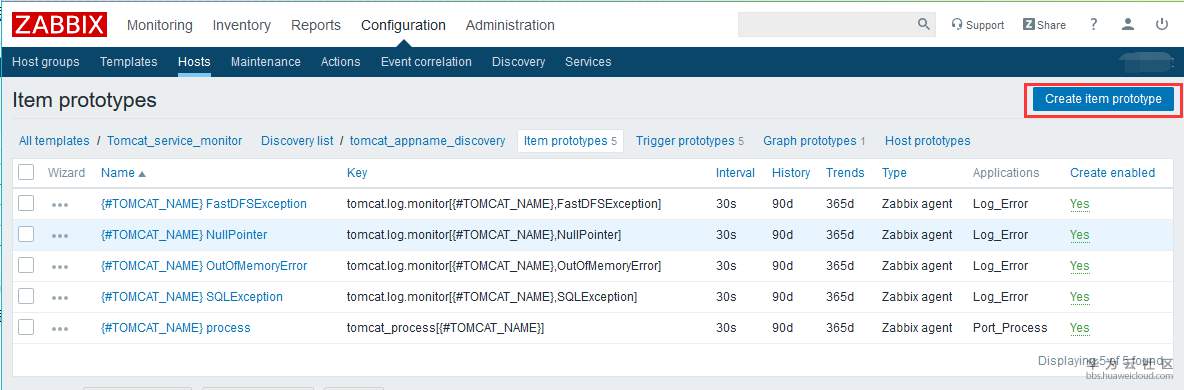The height and width of the screenshot is (390, 1184).
Task: Sort by History column header
Action: coord(791,173)
